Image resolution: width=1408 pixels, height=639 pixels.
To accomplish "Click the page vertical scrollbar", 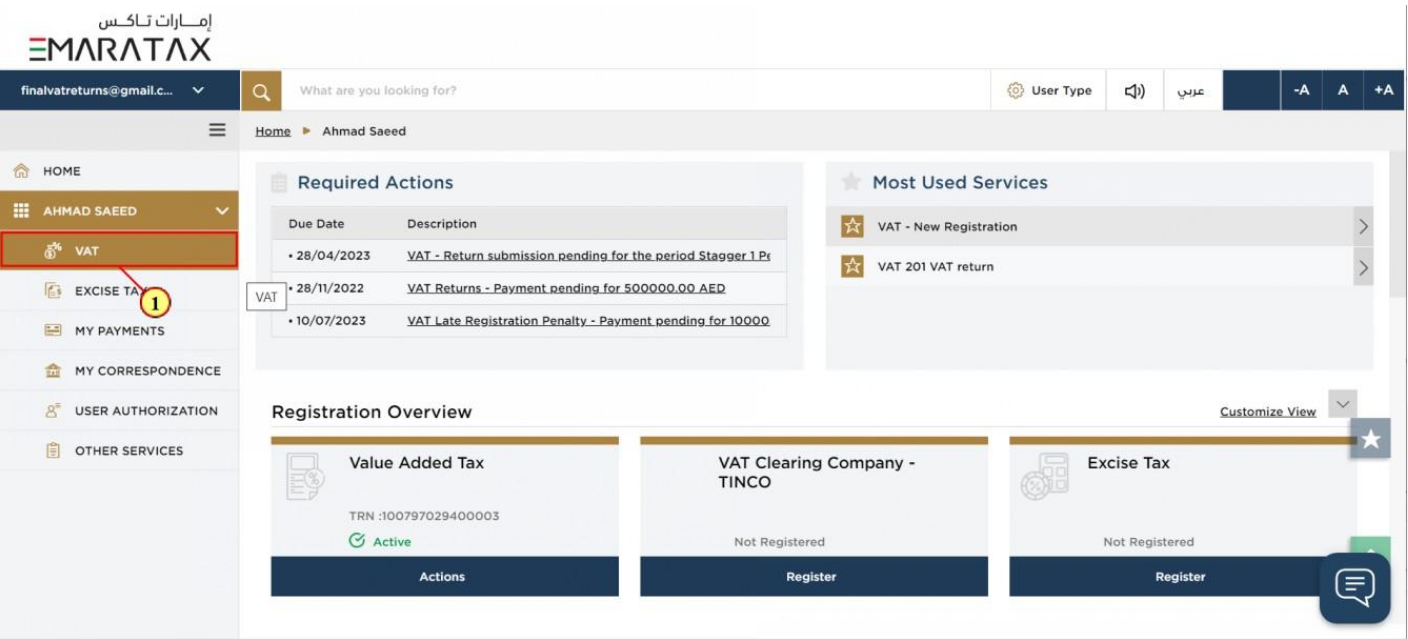I will pyautogui.click(x=1397, y=225).
